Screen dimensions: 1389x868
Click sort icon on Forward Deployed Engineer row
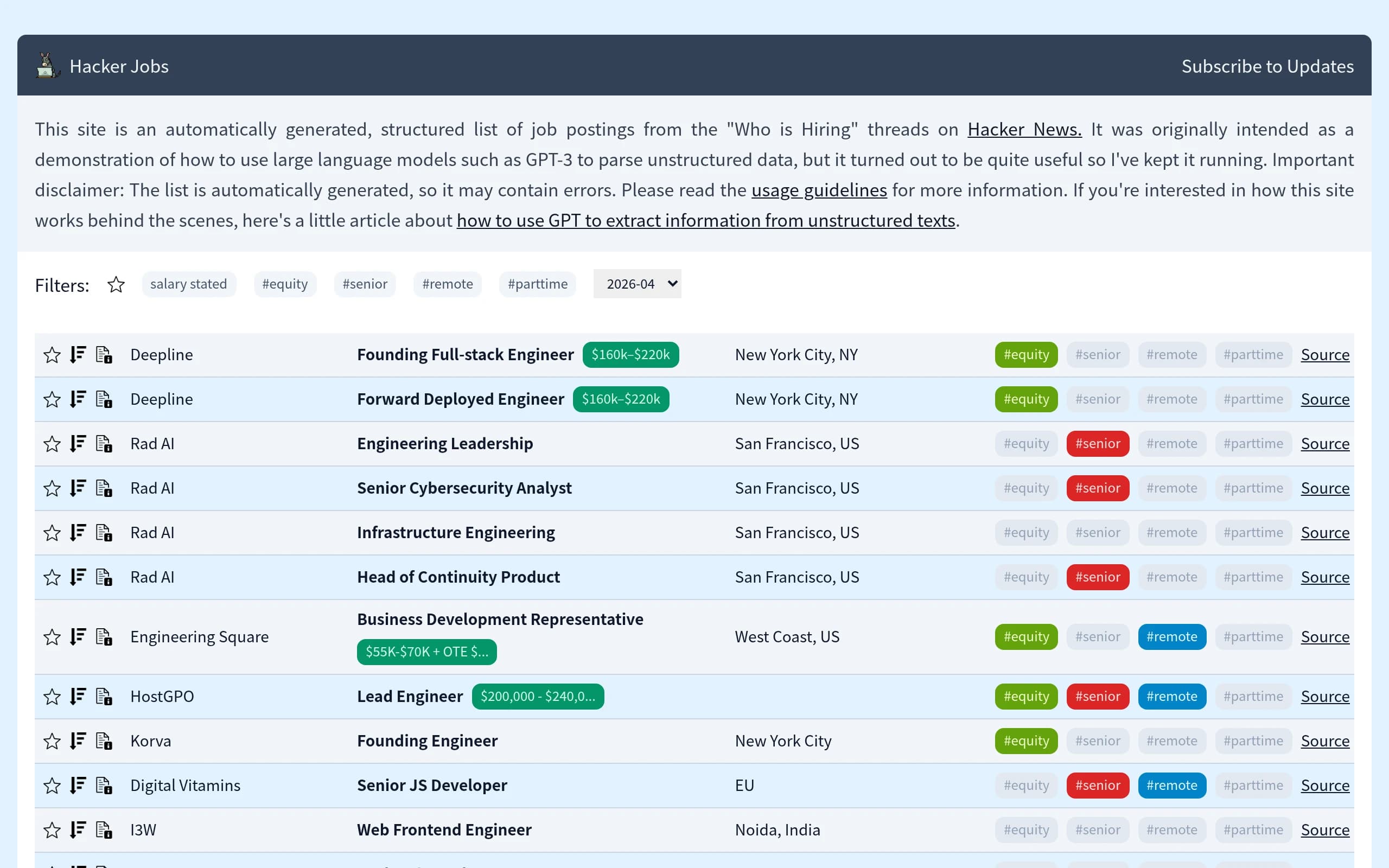(x=78, y=399)
